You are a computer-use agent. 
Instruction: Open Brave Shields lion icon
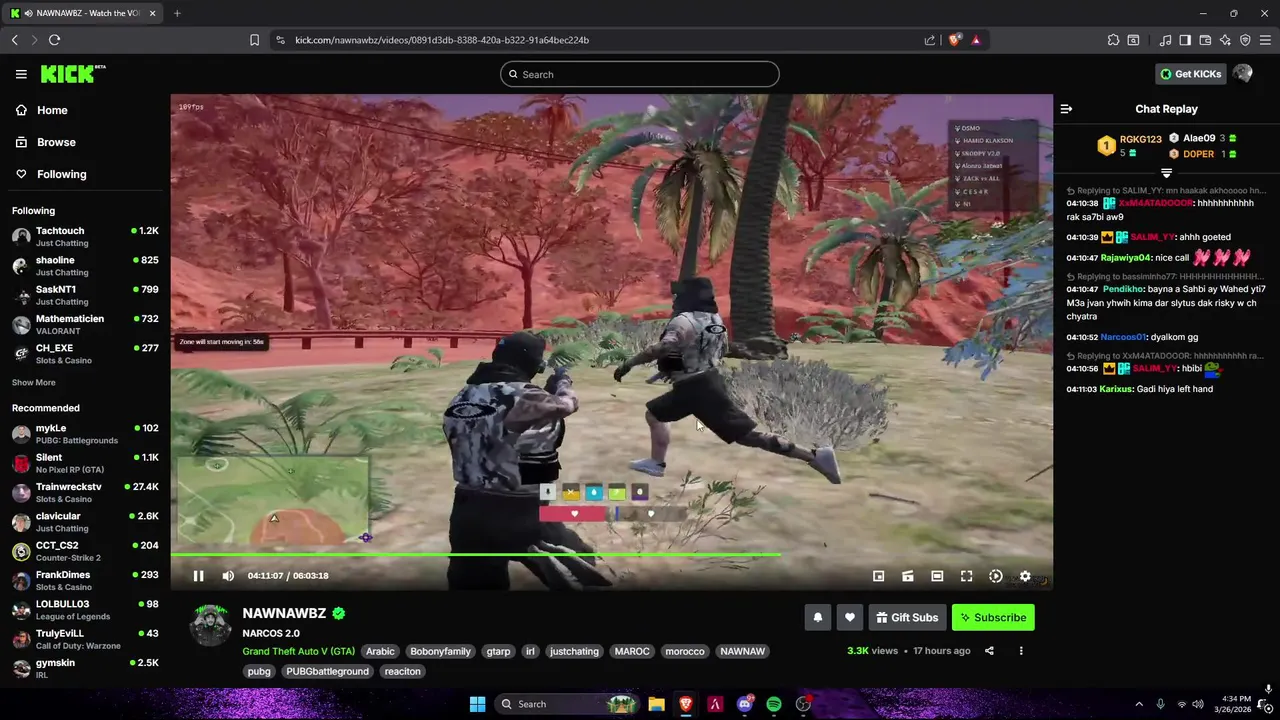click(954, 40)
